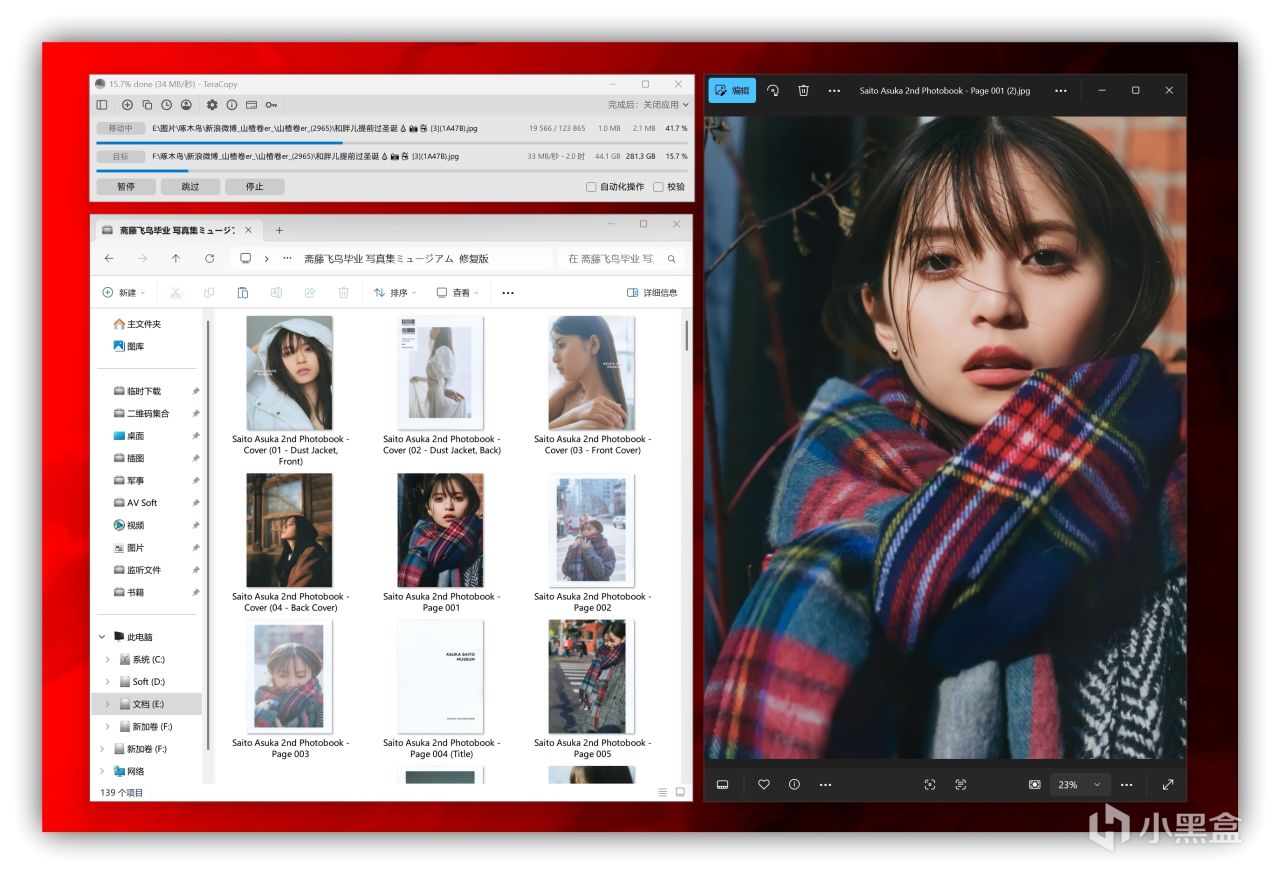1280x874 pixels.
Task: Open 主文件夹 in the sidebar
Action: pyautogui.click(x=137, y=324)
